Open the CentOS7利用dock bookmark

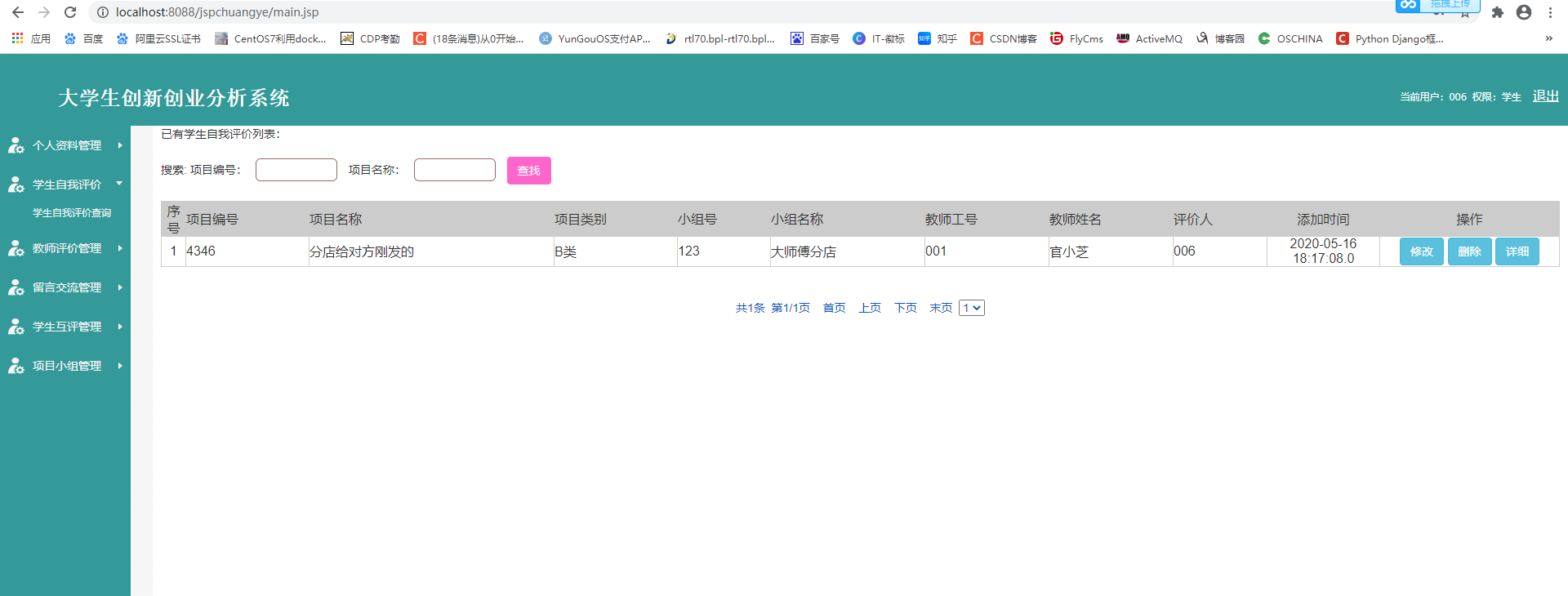point(270,38)
